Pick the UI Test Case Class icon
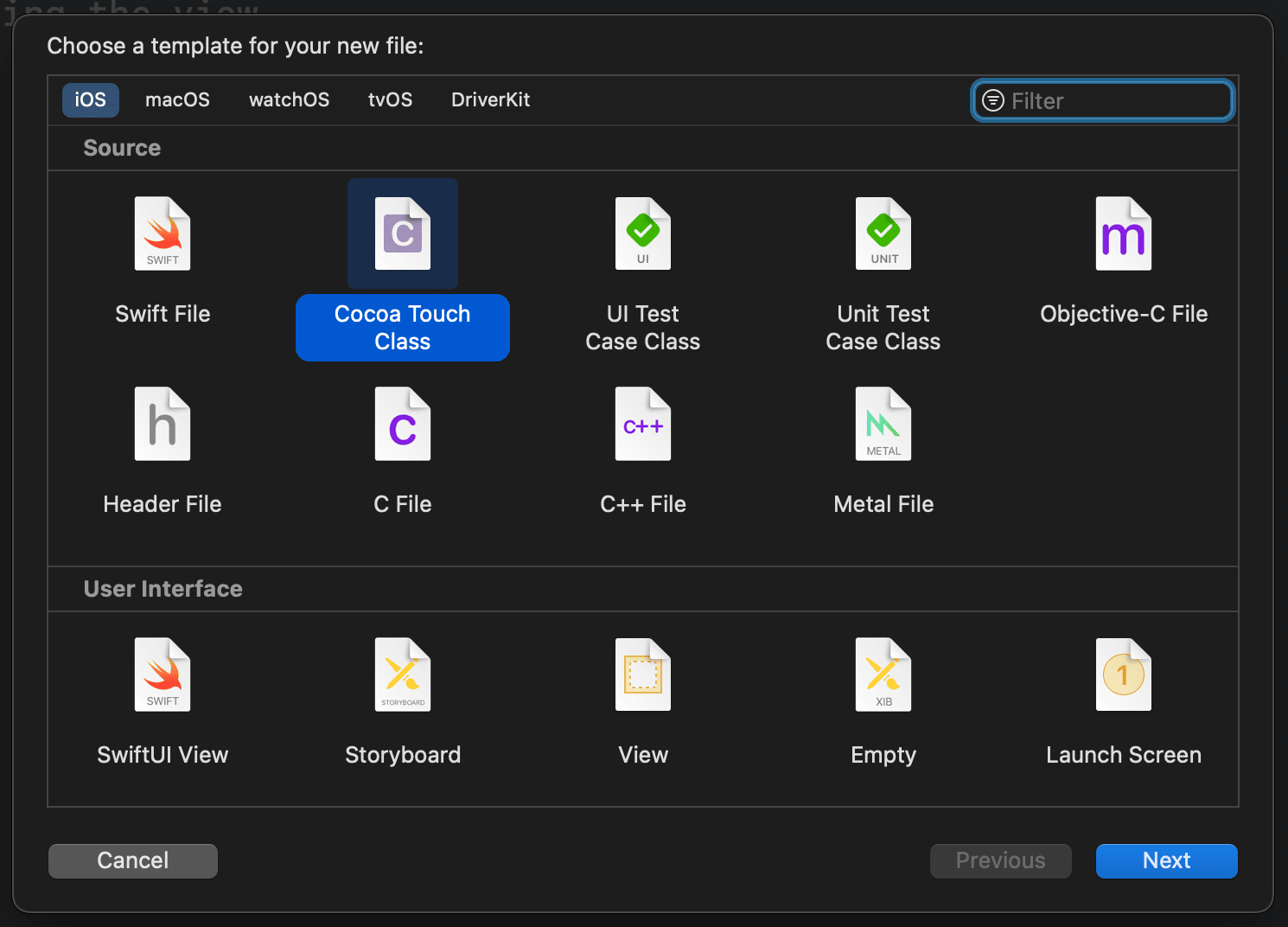The width and height of the screenshot is (1288, 927). coord(643,233)
